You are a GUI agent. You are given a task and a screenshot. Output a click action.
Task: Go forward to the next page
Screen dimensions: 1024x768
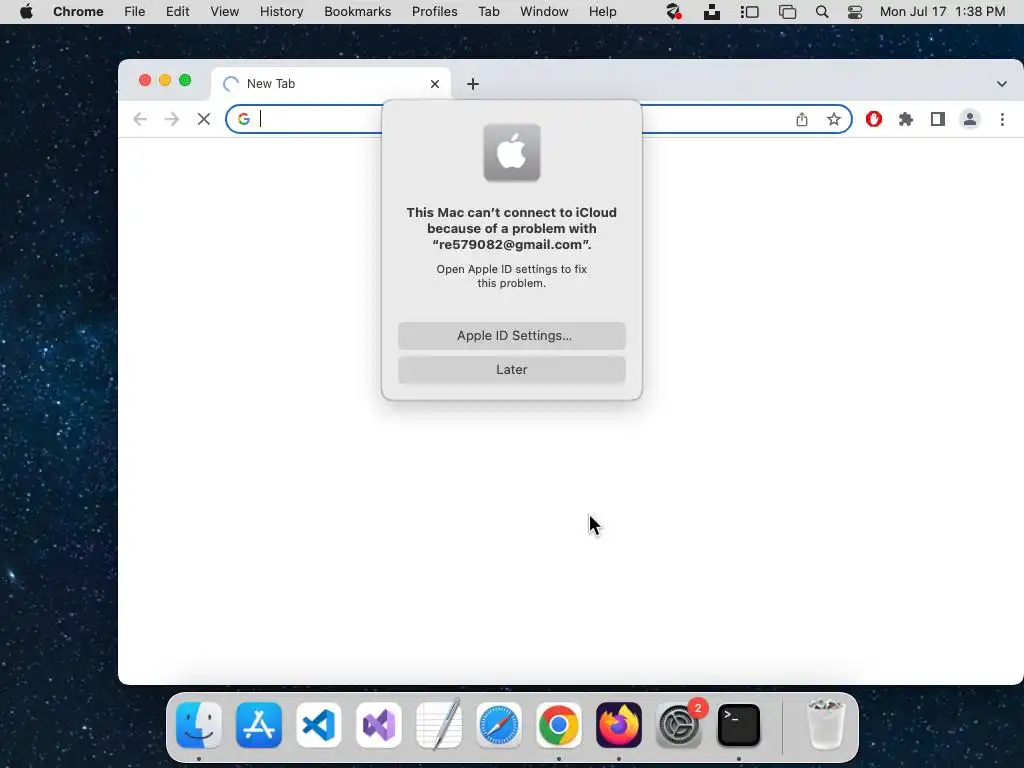172,119
